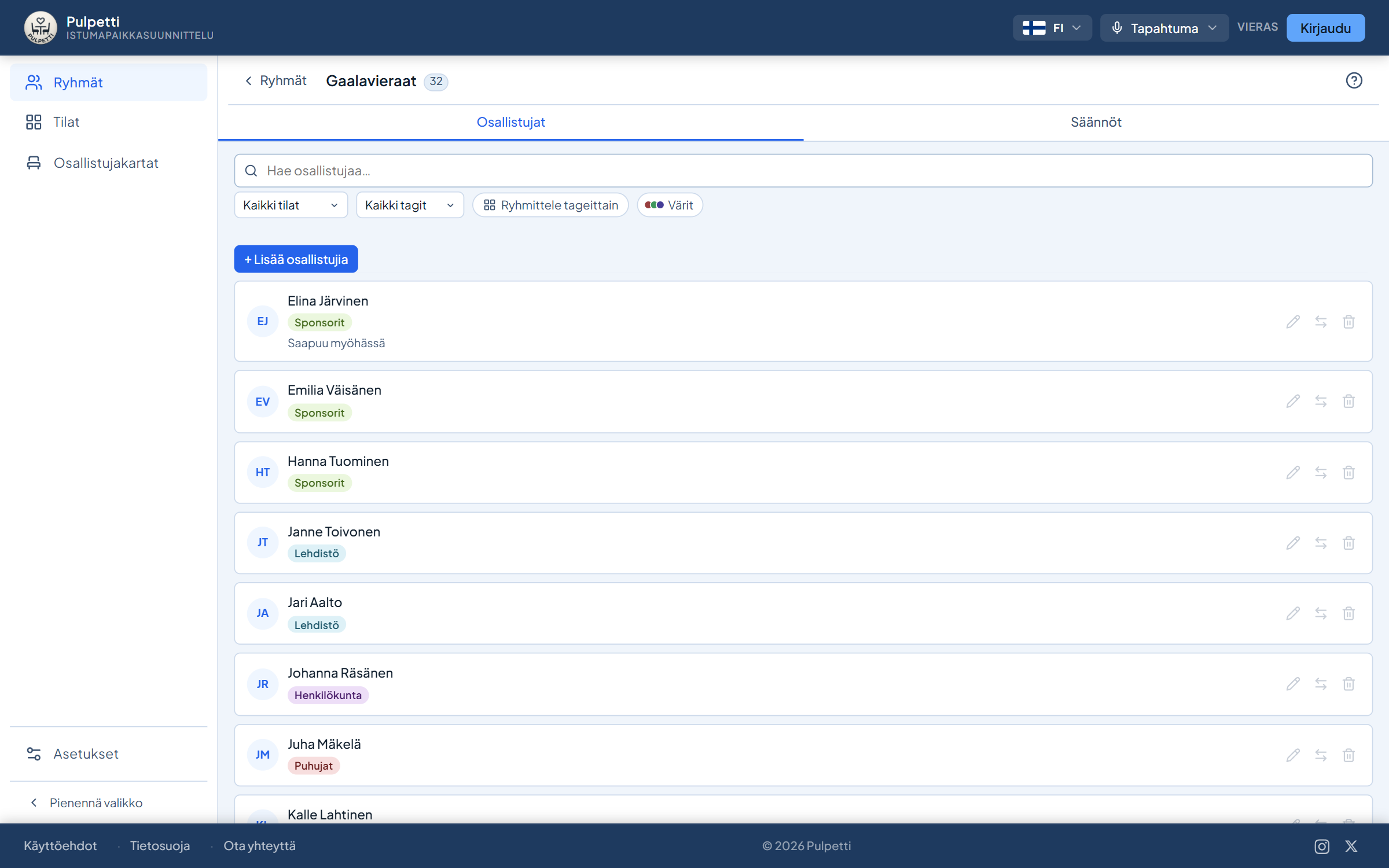Click the JM avatar of Juha Mäkelä
This screenshot has height=868, width=1389.
[x=263, y=755]
